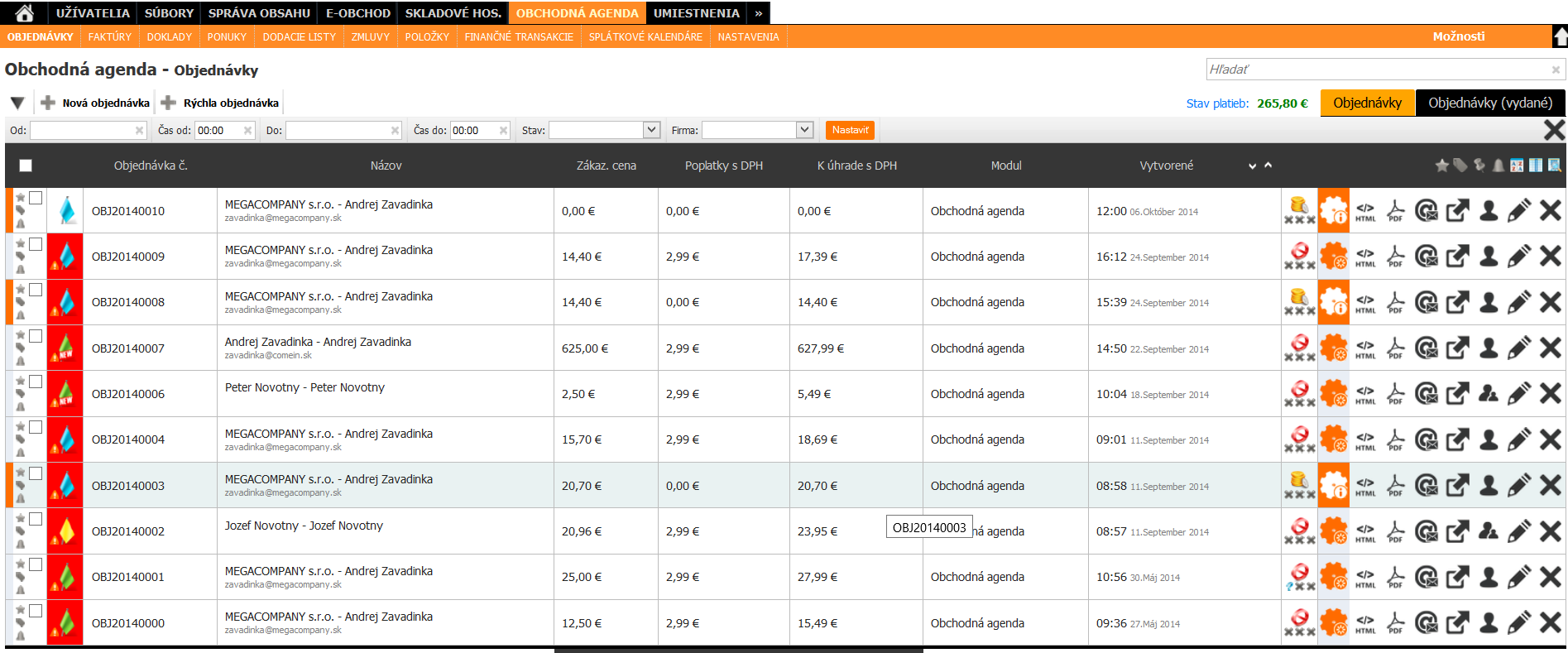Tick the select-all checkbox in table header
This screenshot has width=1568, height=653.
(x=26, y=166)
